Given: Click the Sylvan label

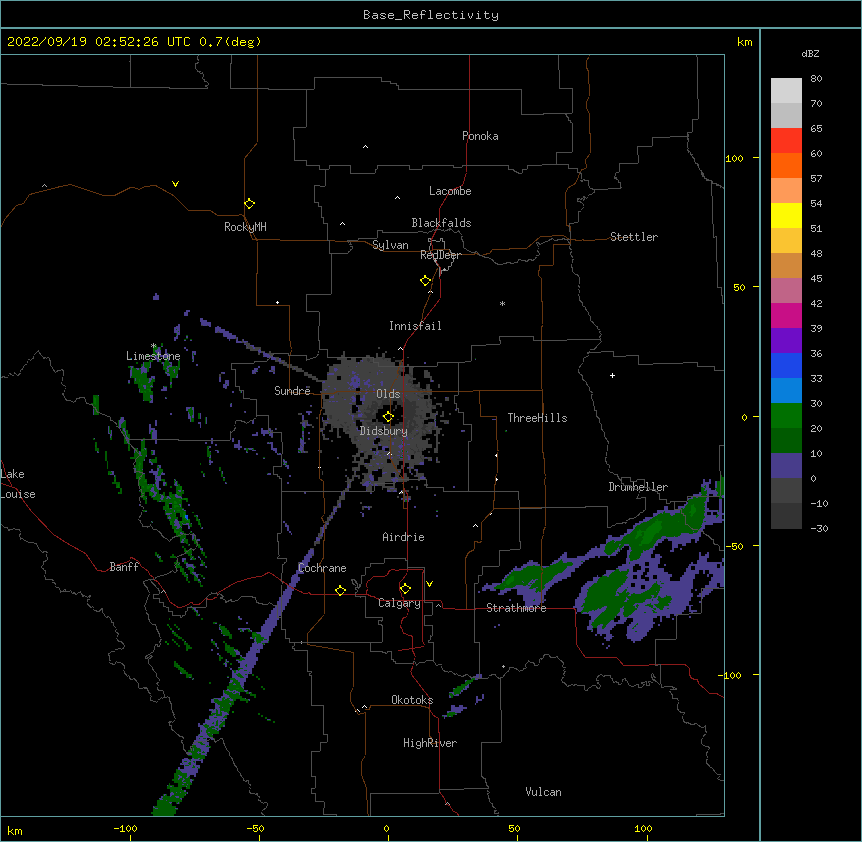Looking at the screenshot, I should click(x=390, y=245).
